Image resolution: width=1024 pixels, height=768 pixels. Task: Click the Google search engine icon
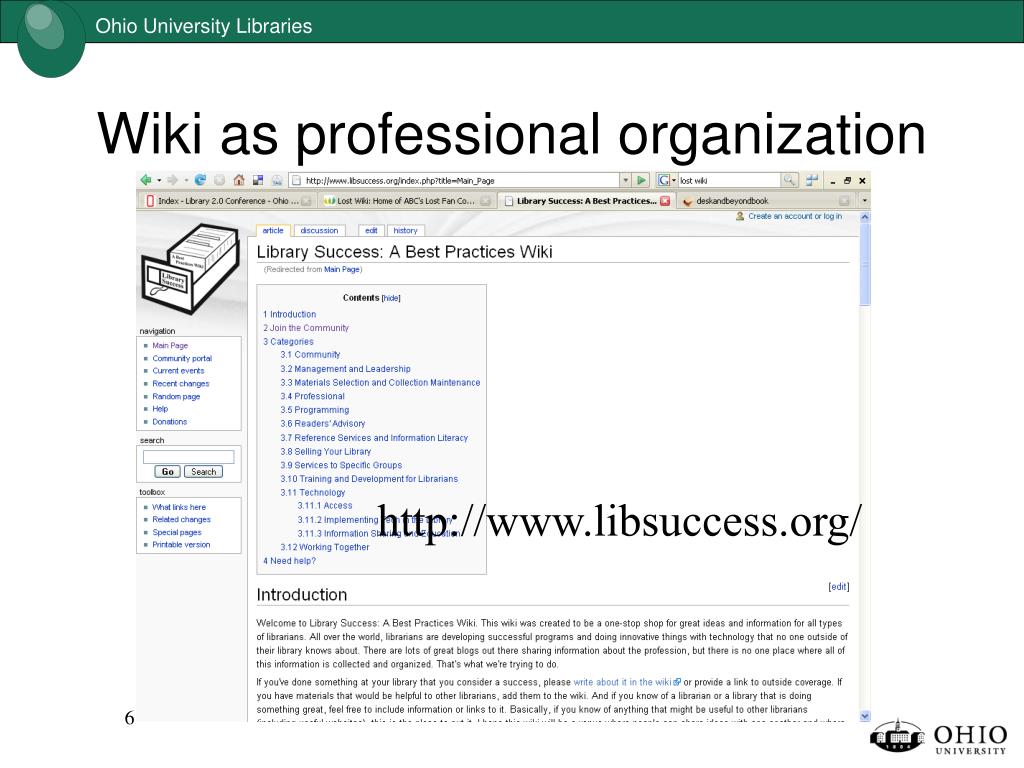pos(664,180)
